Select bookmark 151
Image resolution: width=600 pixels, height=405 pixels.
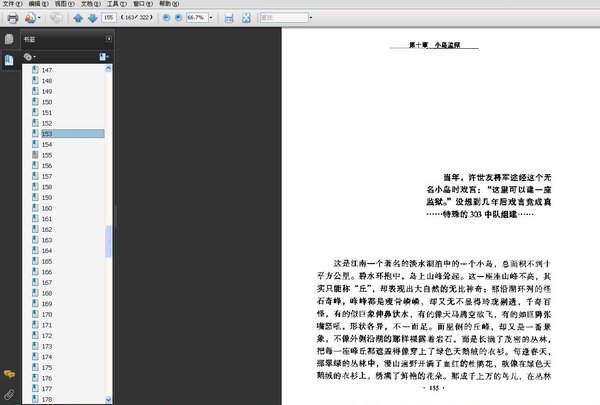(47, 113)
